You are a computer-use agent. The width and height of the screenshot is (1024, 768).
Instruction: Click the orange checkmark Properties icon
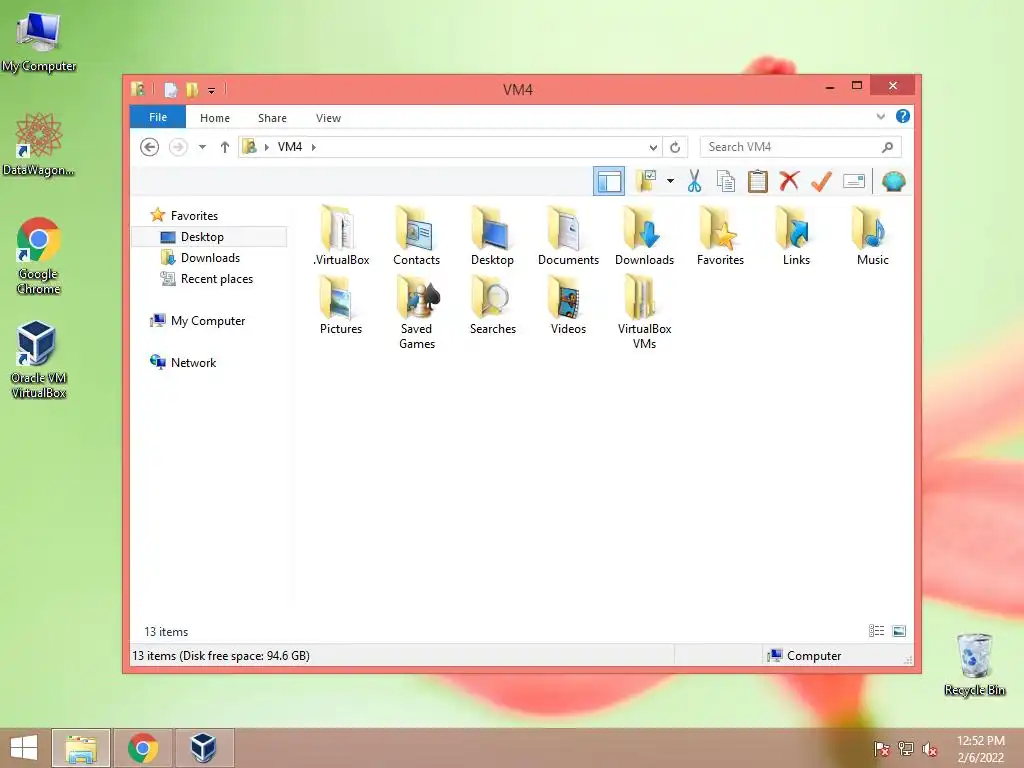(821, 182)
